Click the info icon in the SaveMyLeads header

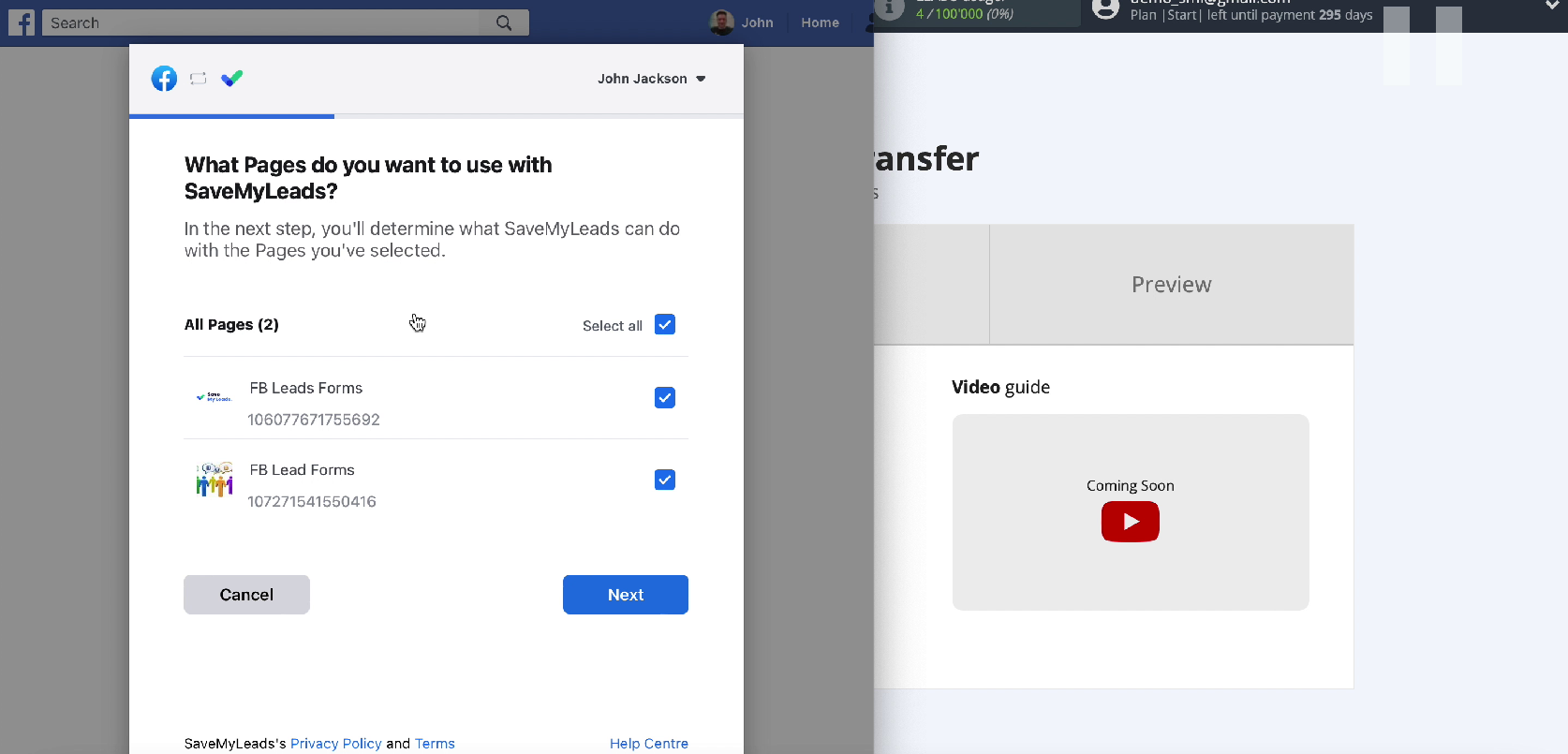[x=889, y=9]
